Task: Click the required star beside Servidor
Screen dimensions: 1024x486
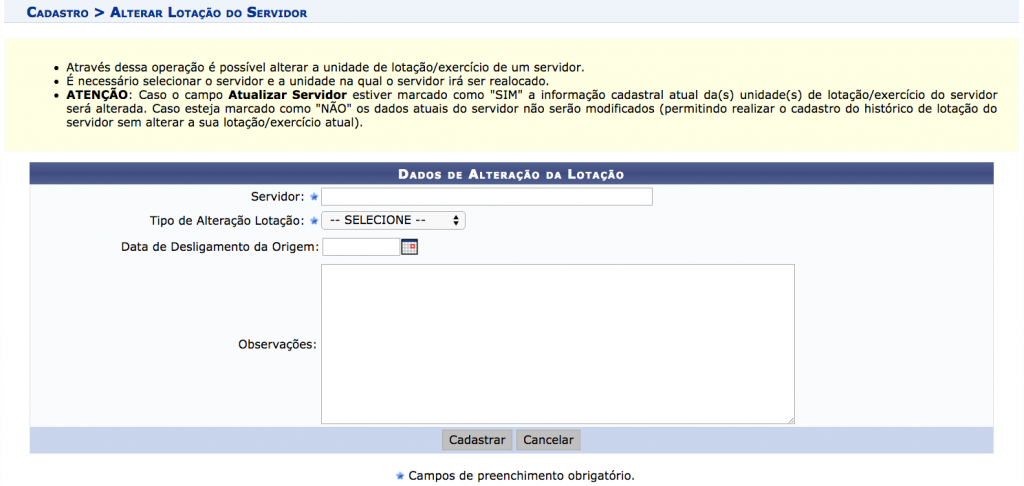Action: tap(314, 197)
